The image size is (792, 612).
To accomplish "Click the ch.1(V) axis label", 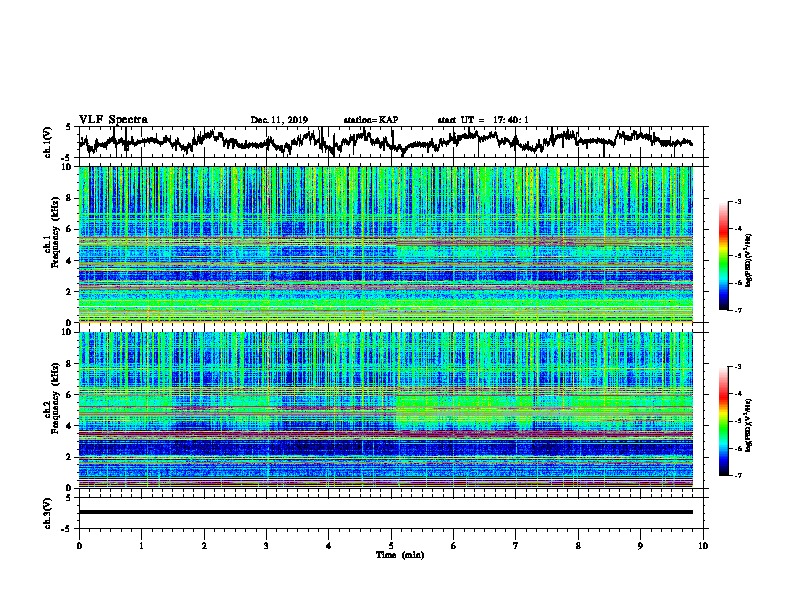I will (48, 142).
